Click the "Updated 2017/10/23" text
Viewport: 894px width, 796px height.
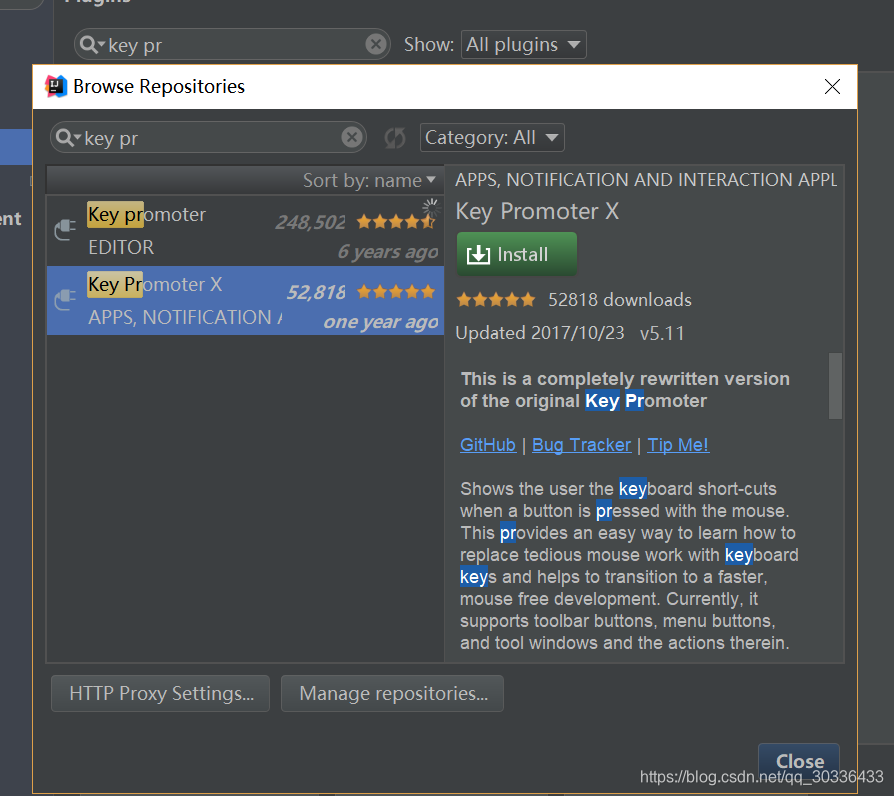(540, 333)
